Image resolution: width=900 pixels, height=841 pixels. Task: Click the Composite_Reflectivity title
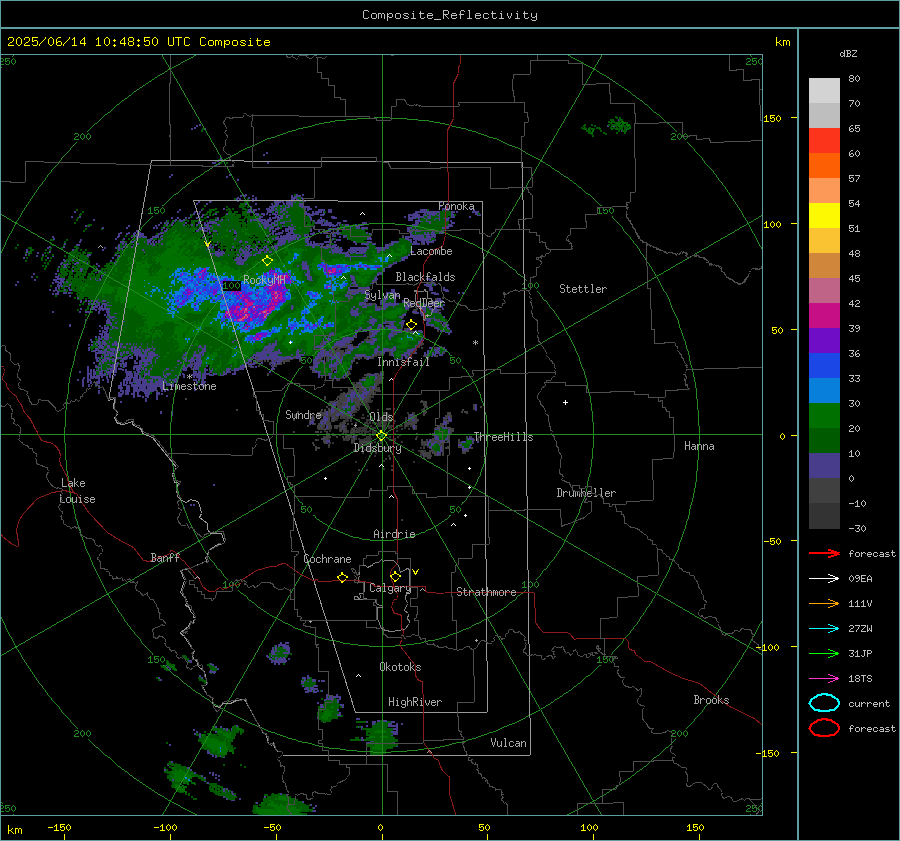[x=450, y=15]
